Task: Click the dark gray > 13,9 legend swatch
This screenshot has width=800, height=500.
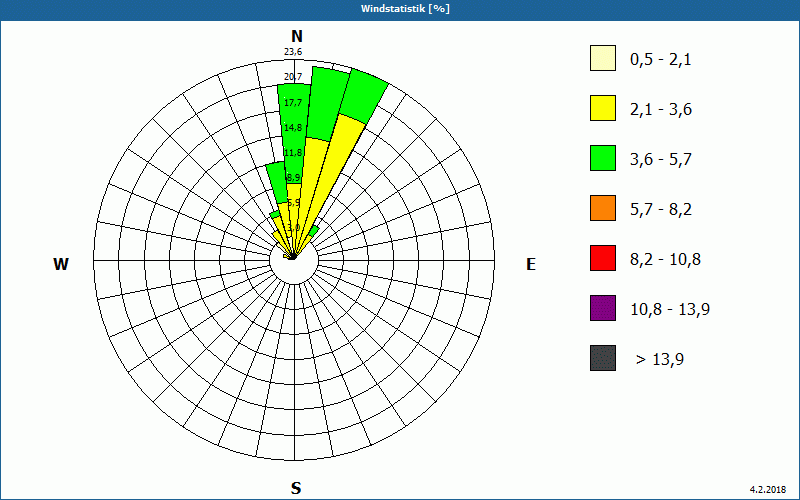Action: [x=603, y=358]
